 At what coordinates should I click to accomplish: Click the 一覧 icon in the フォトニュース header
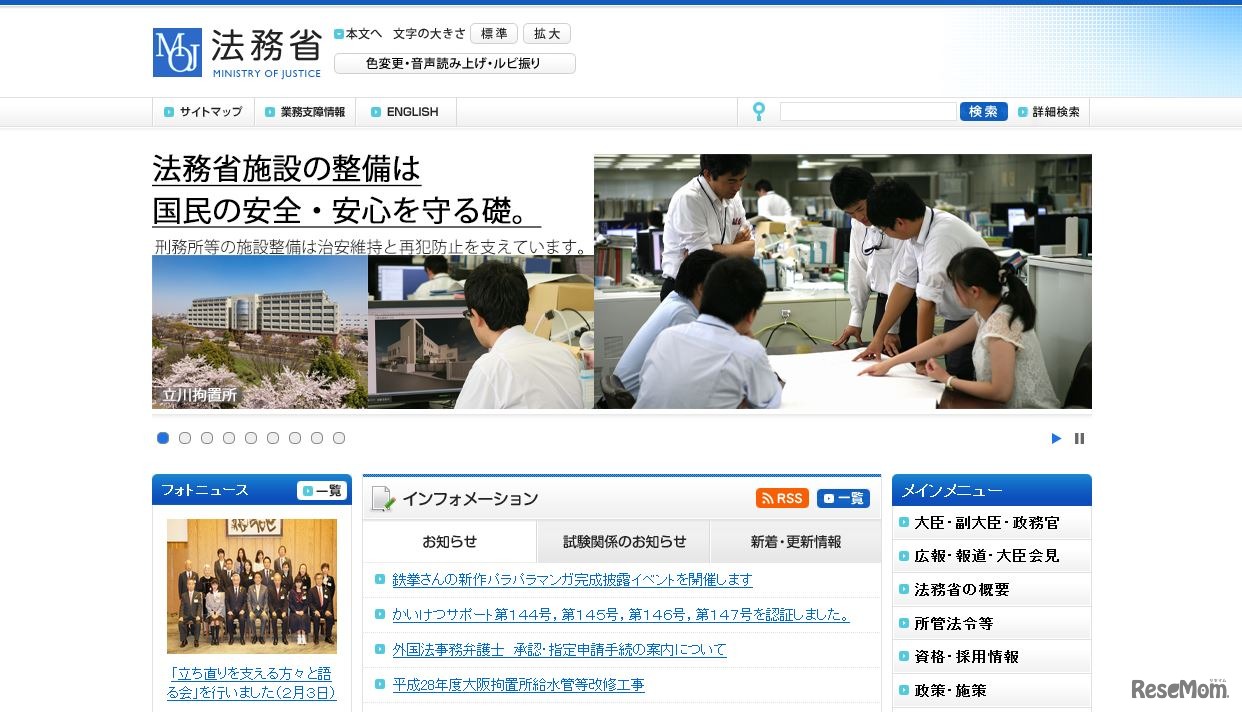point(321,490)
